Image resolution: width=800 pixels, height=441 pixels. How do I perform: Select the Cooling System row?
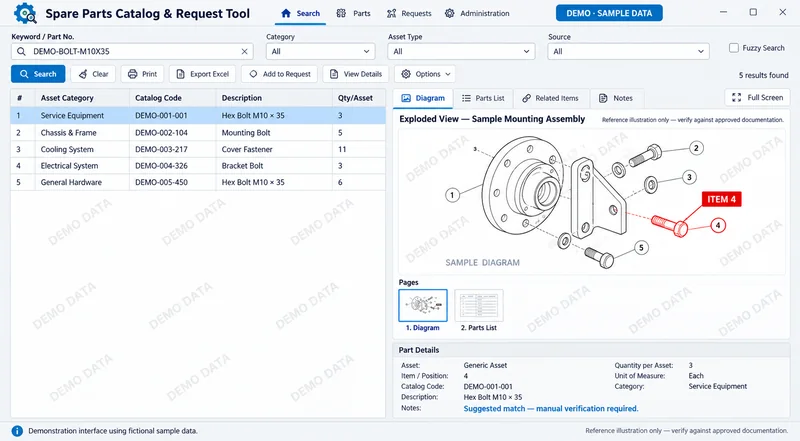[198, 150]
